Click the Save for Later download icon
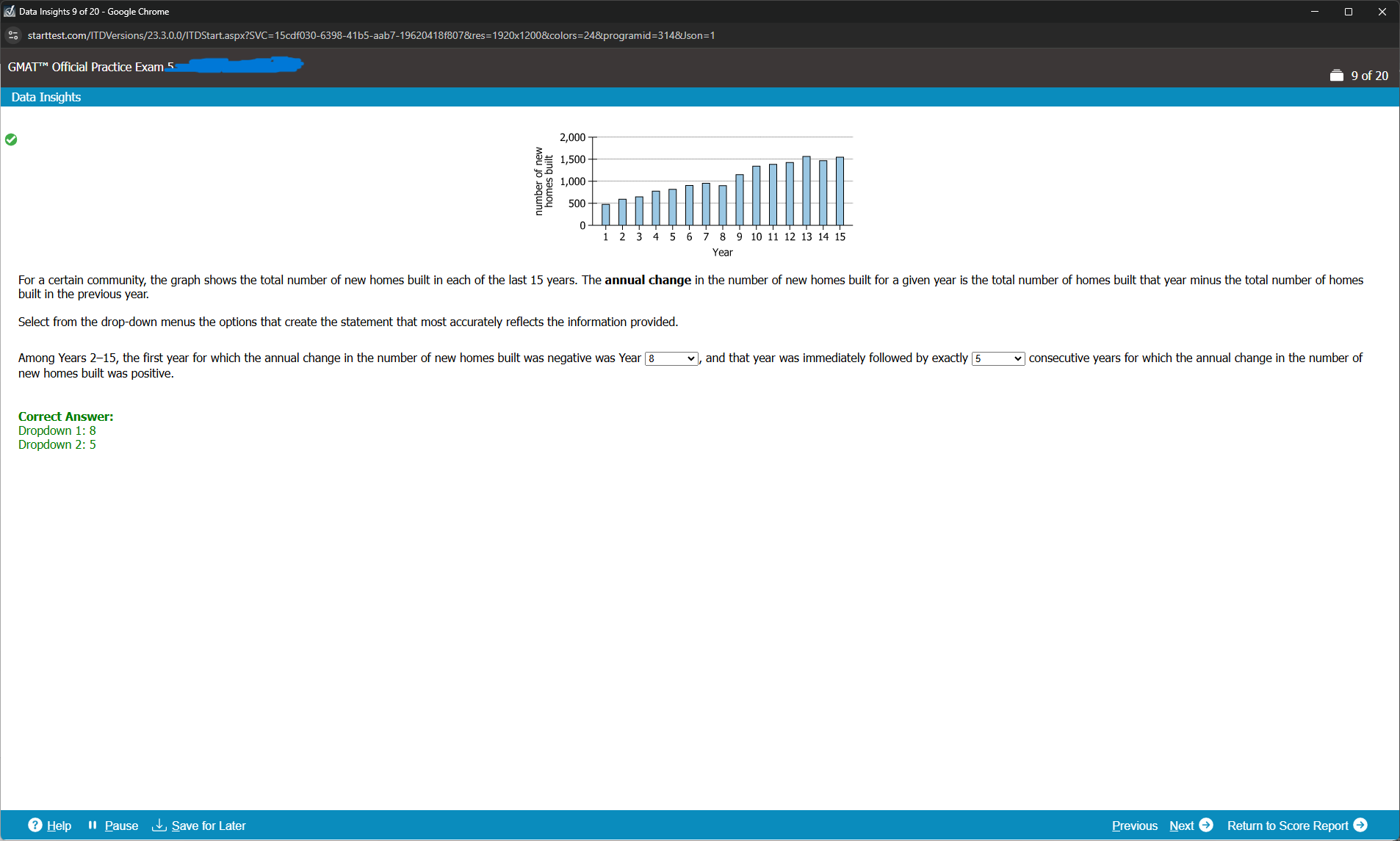The height and width of the screenshot is (841, 1400). tap(159, 825)
